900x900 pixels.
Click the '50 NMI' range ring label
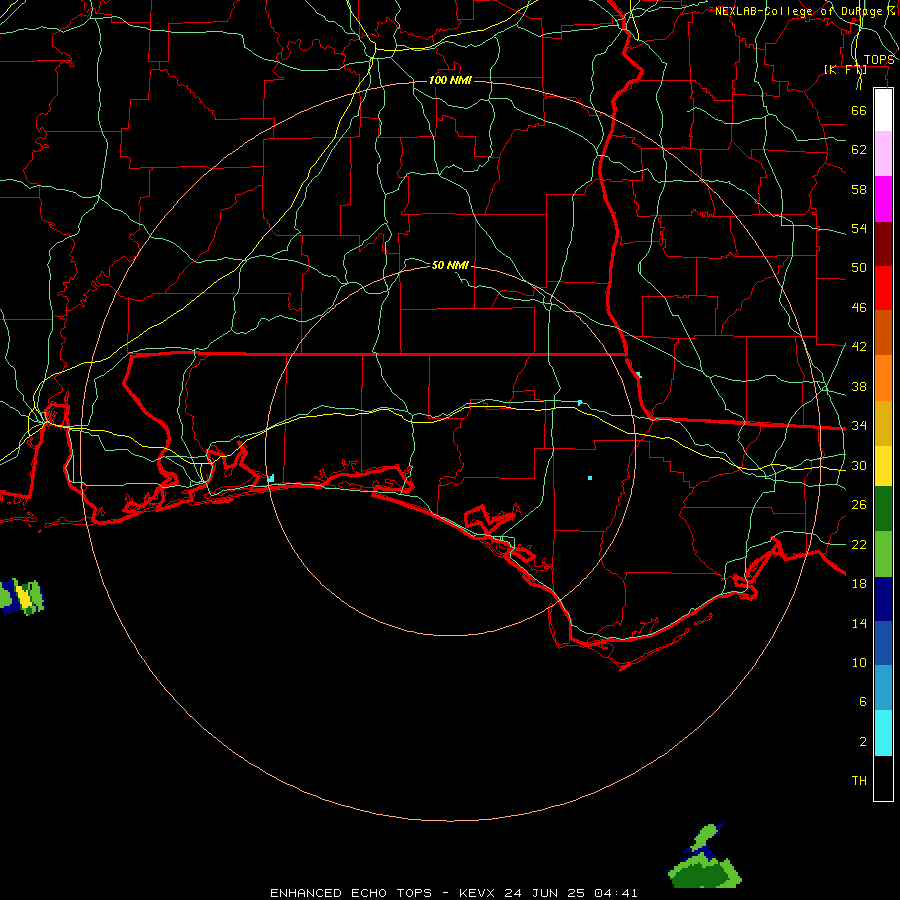click(x=451, y=265)
